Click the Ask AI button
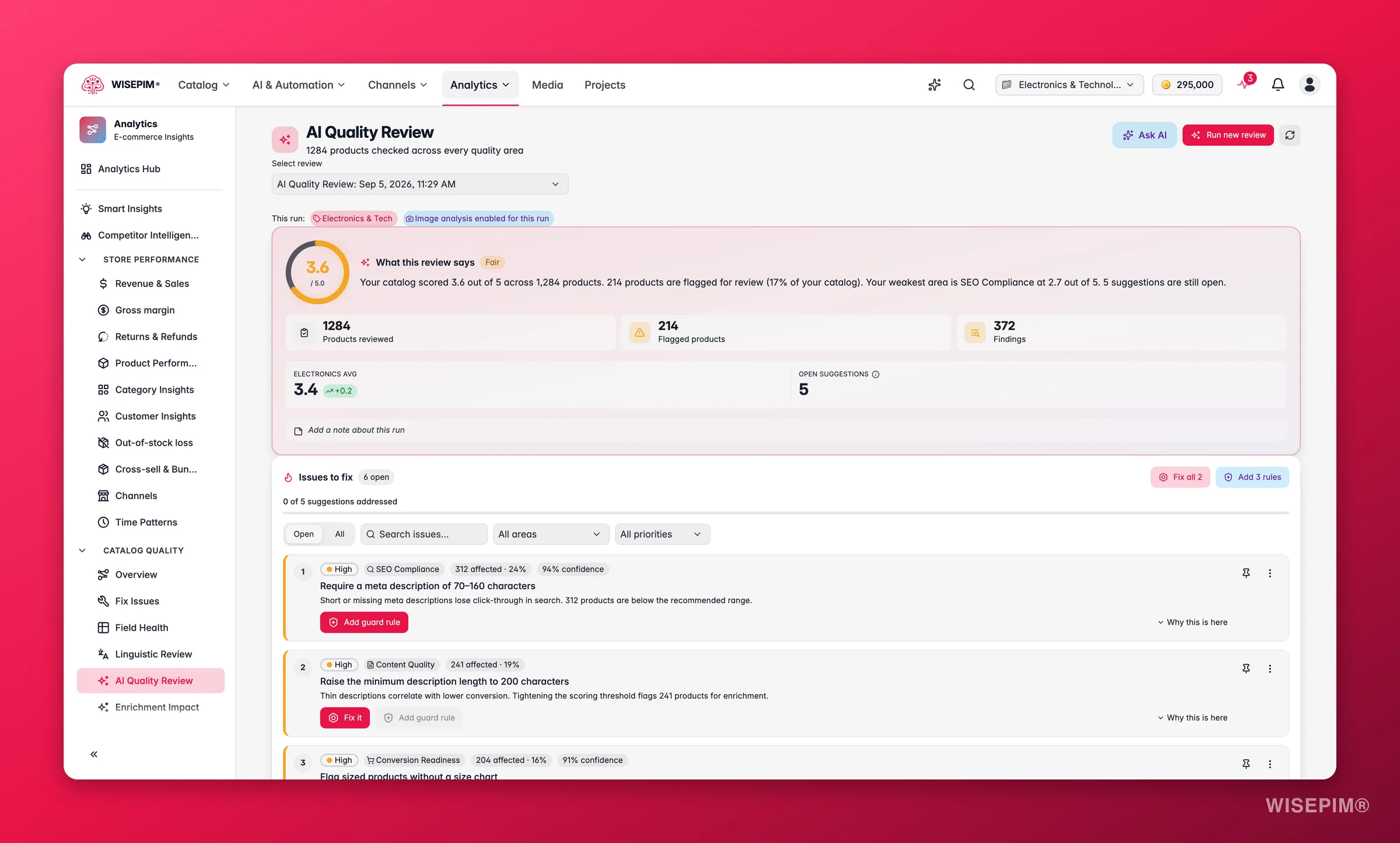Screen dimensions: 1400x843 [x=1144, y=135]
